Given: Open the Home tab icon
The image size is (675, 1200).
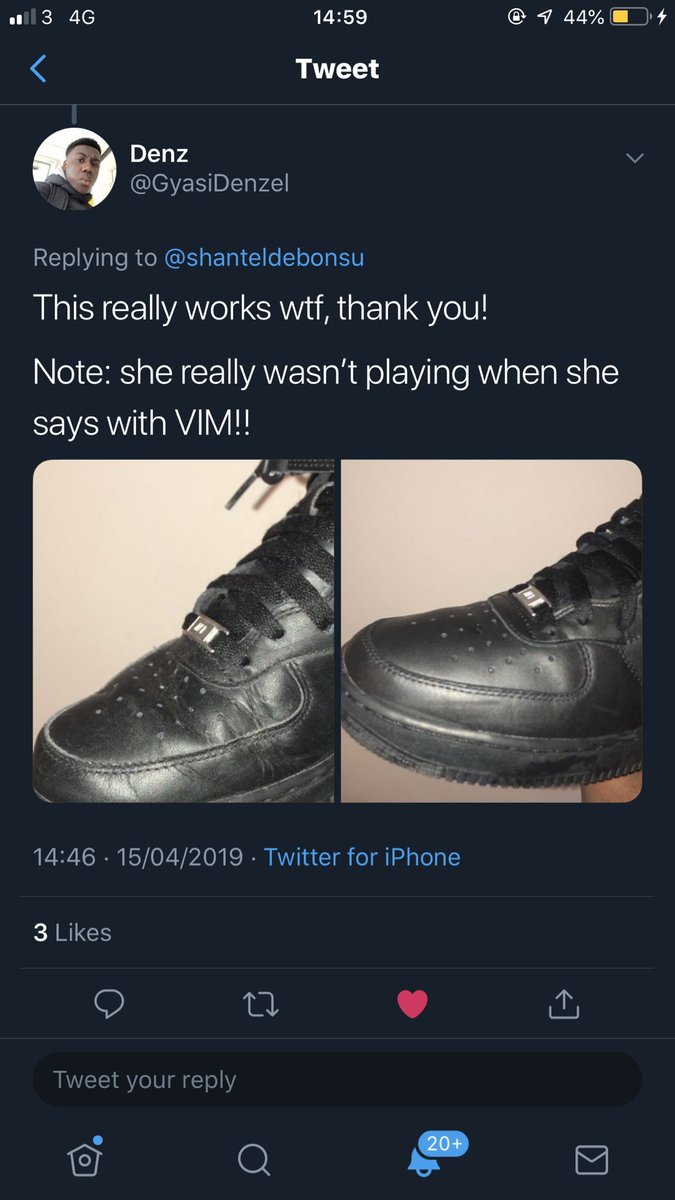Looking at the screenshot, I should click(x=85, y=1158).
